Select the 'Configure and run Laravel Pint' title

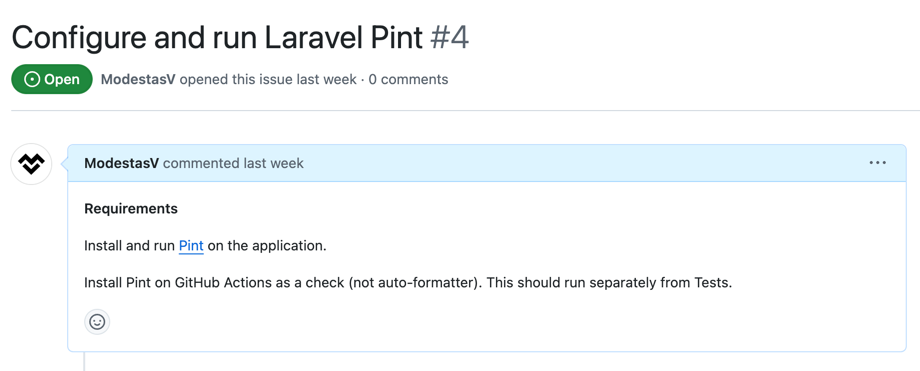coord(217,38)
